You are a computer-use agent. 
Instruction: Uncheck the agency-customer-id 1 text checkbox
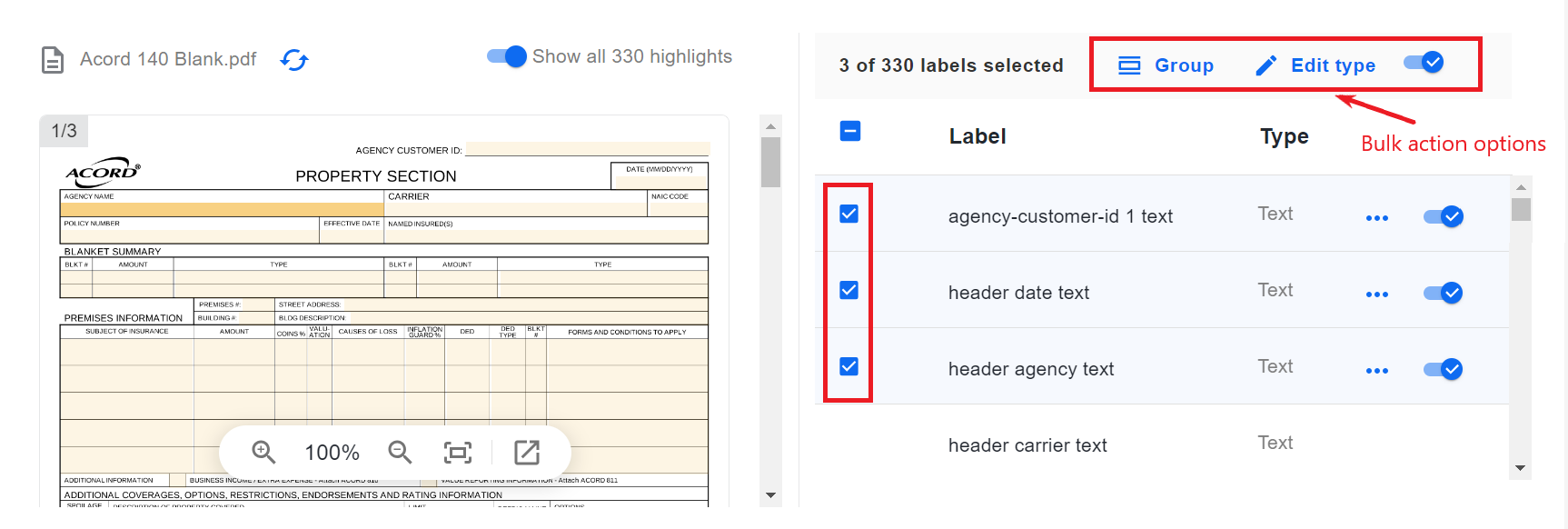[849, 214]
